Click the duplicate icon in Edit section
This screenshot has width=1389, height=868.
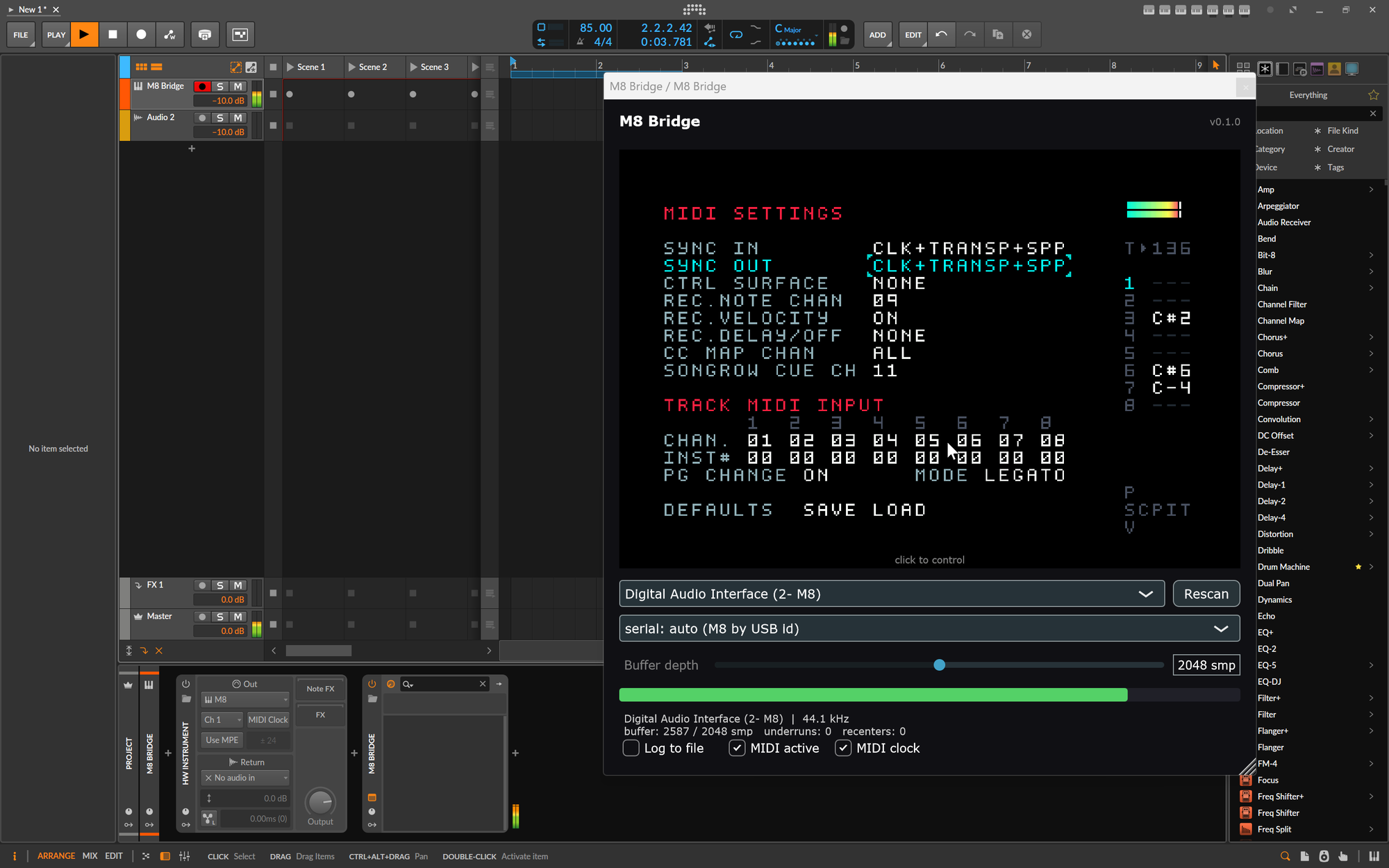(998, 34)
